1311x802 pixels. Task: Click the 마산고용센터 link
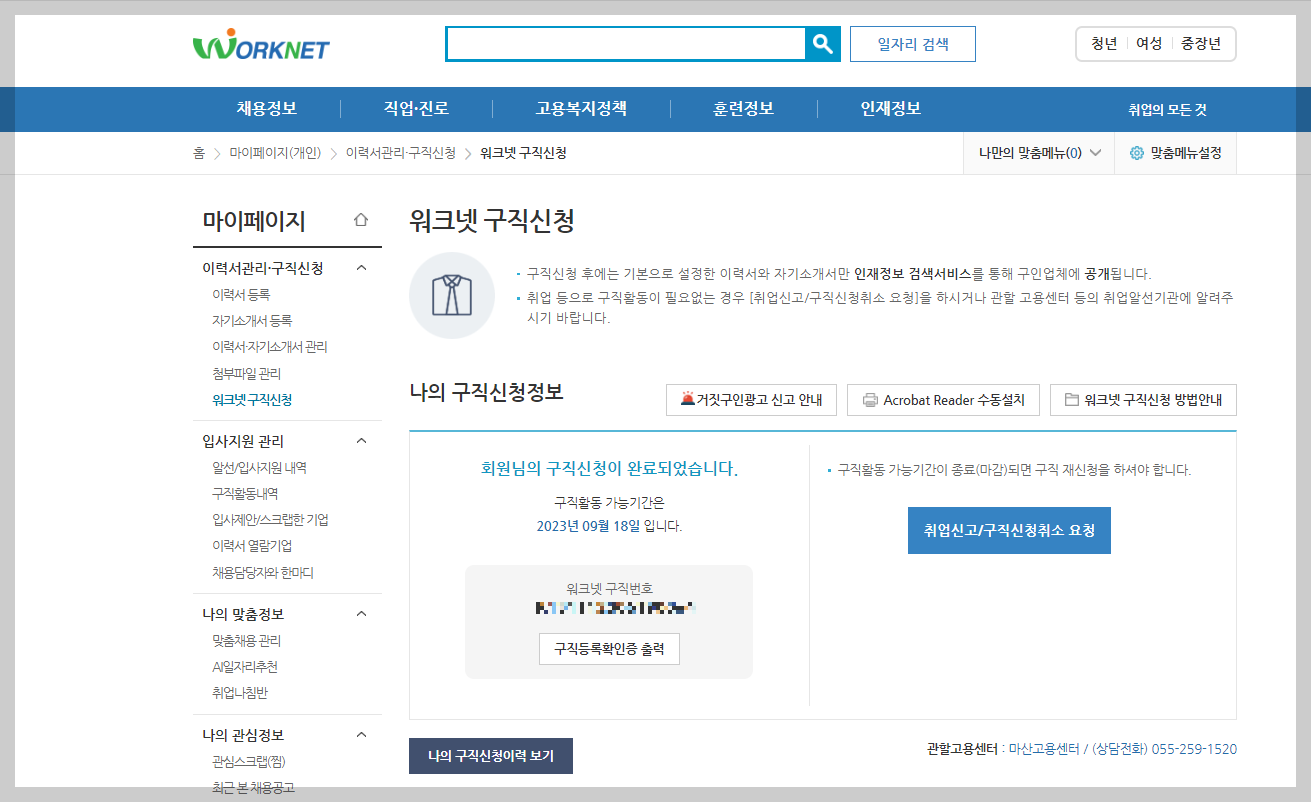[1044, 749]
